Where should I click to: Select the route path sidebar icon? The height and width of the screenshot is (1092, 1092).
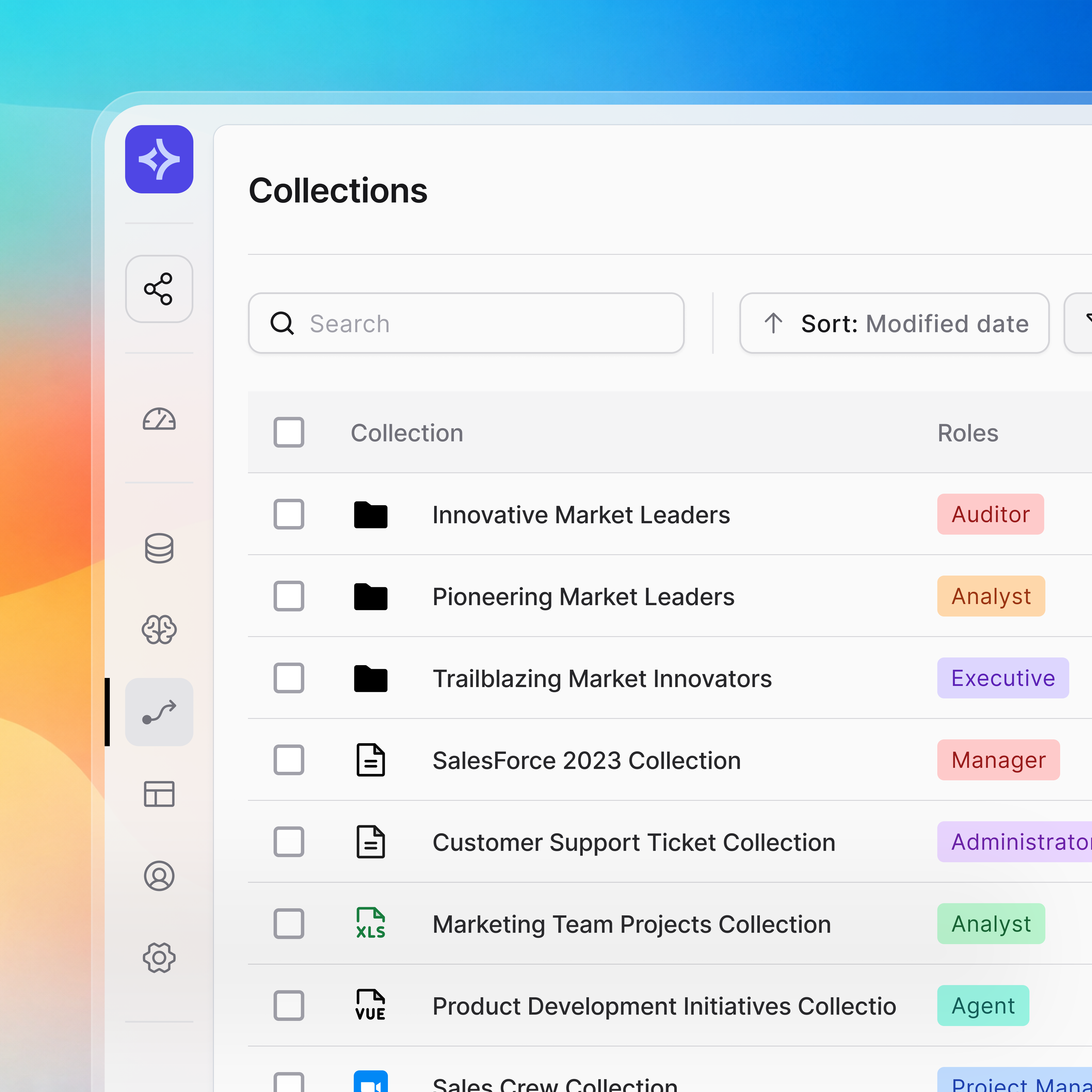tap(159, 712)
